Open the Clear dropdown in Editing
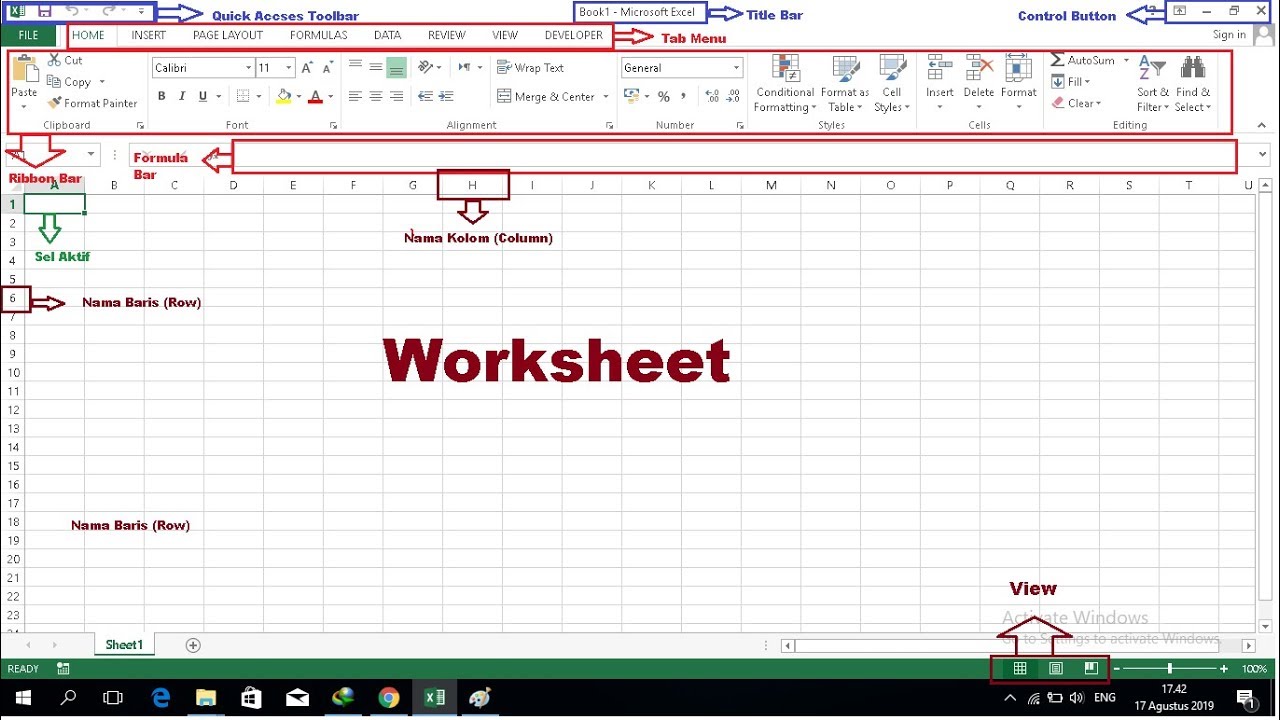The height and width of the screenshot is (720, 1280). coord(1076,103)
